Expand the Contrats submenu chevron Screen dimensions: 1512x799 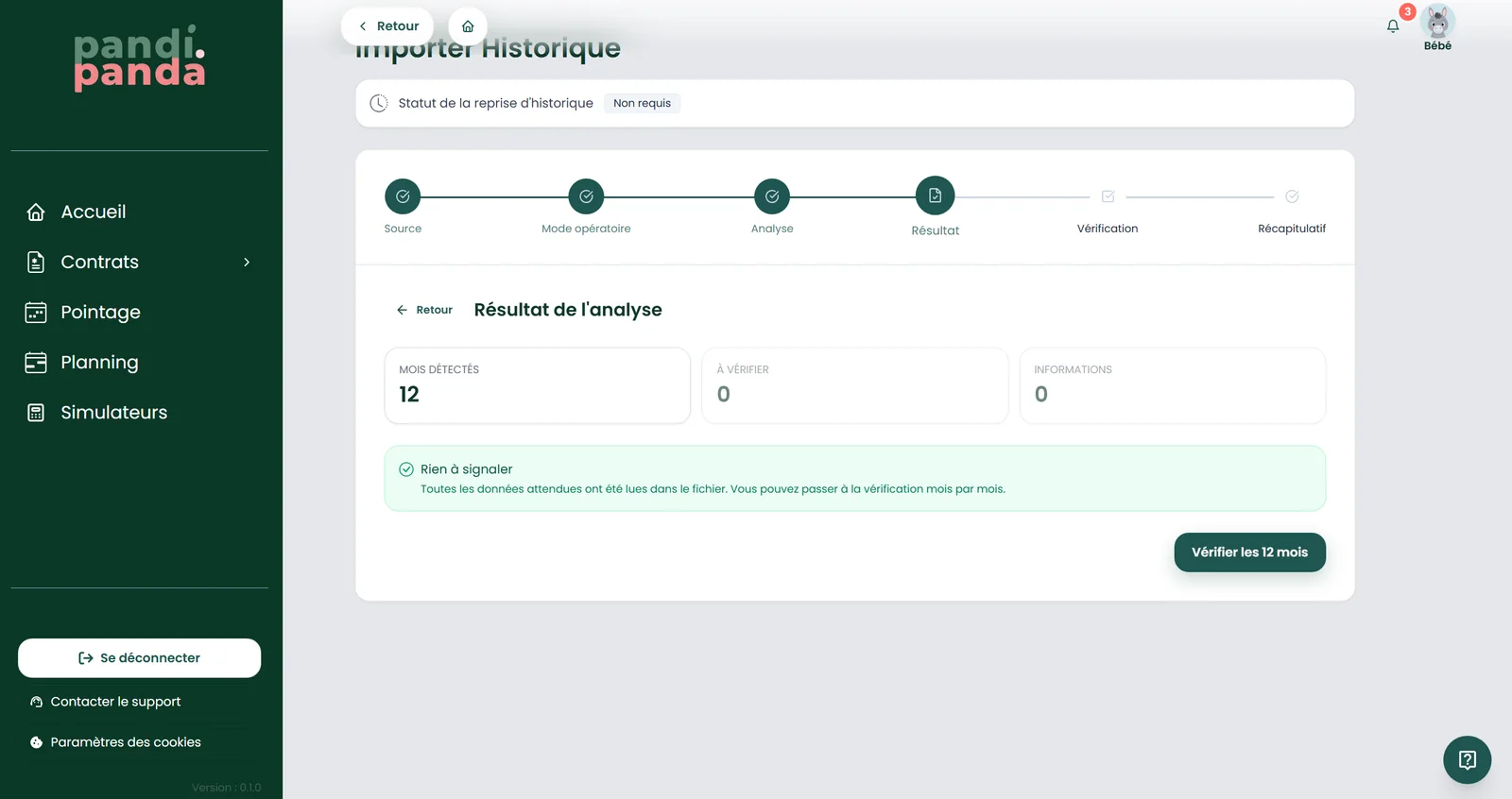tap(247, 263)
